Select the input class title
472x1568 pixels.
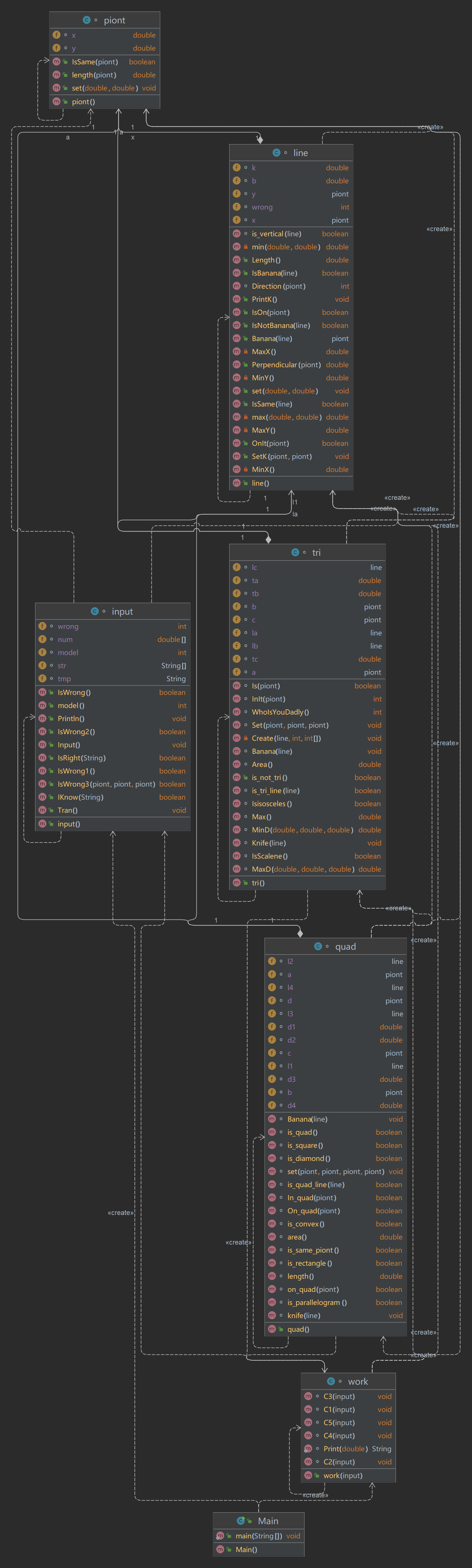click(x=122, y=611)
